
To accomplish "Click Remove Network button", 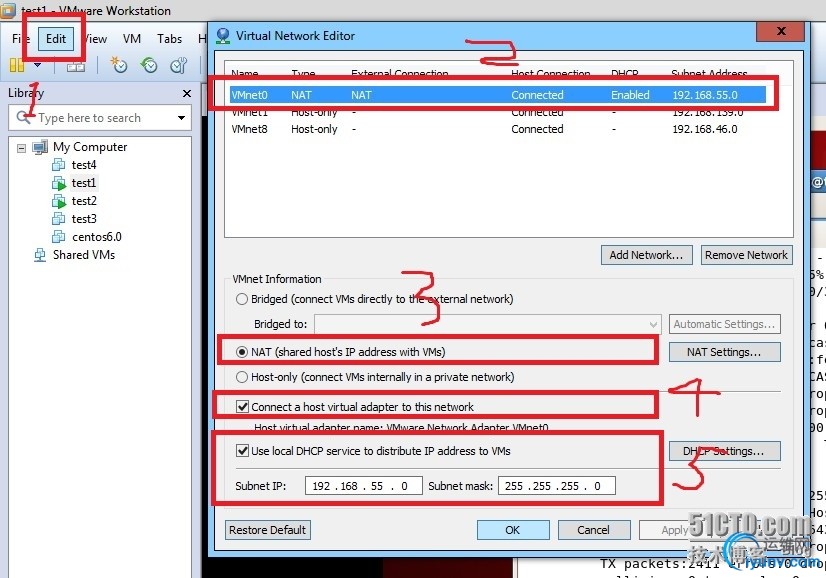I will tap(746, 255).
